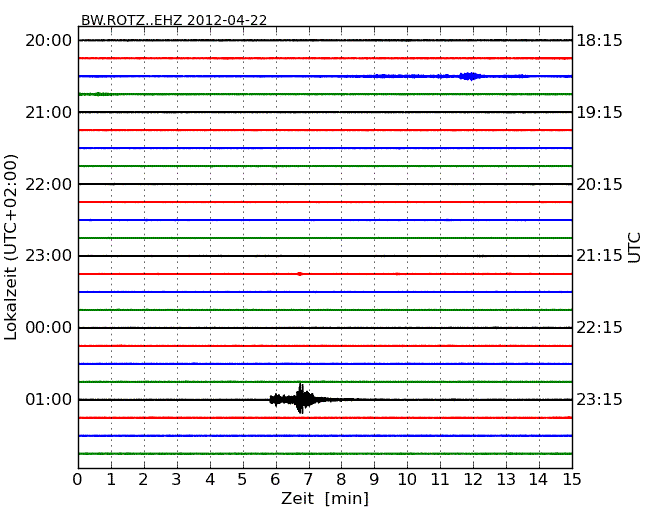
Task: Click the plot title BW.ROTZ..EHZ 2012-04-22
Action: [x=174, y=20]
